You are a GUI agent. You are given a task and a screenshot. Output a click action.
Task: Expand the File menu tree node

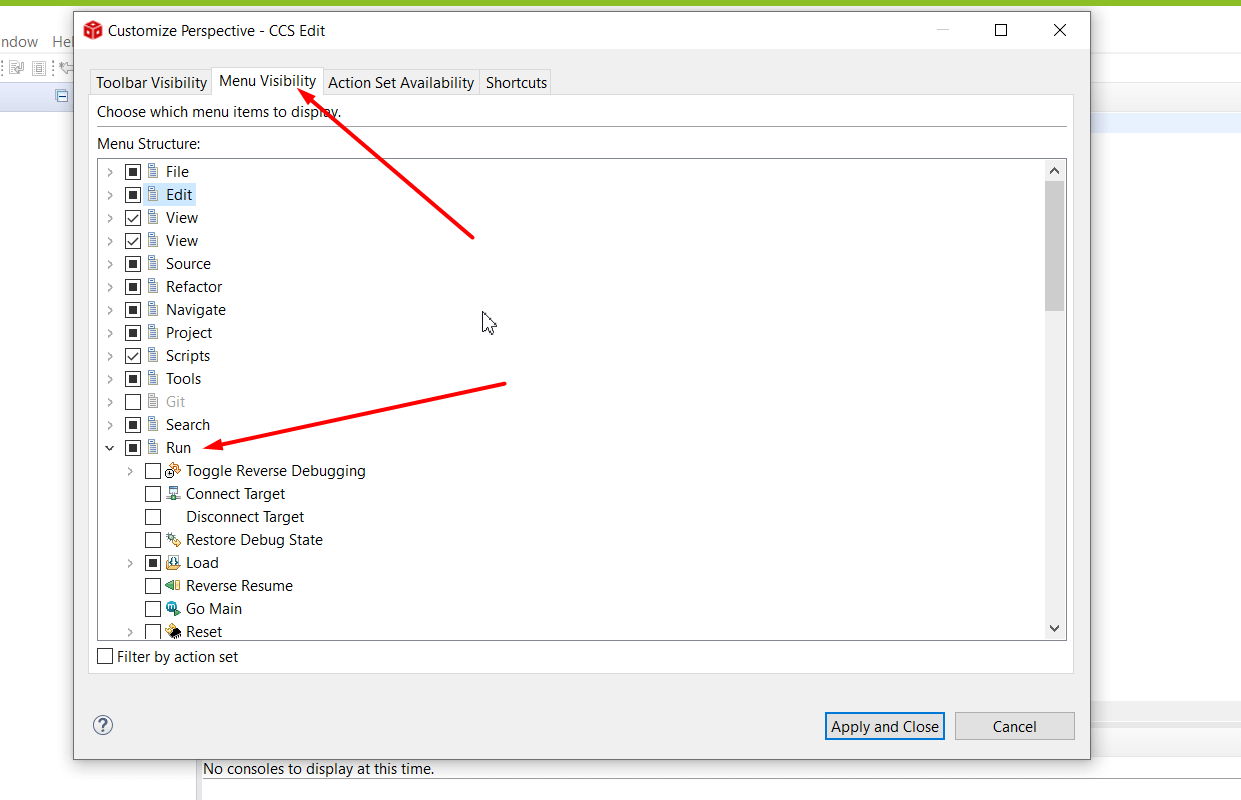[x=110, y=172]
